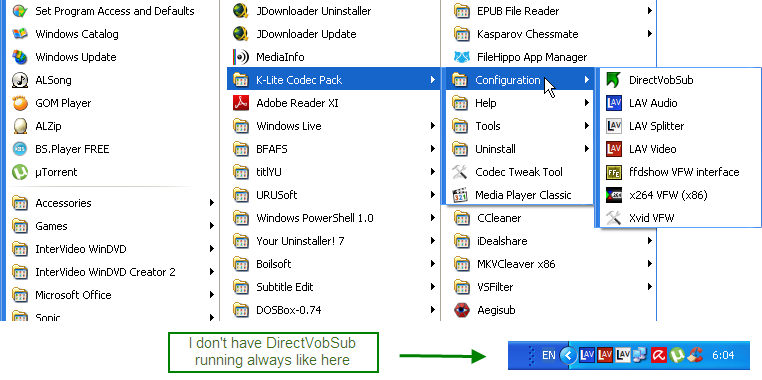Expand the titlYU folder
This screenshot has width=762, height=380.
pos(333,172)
